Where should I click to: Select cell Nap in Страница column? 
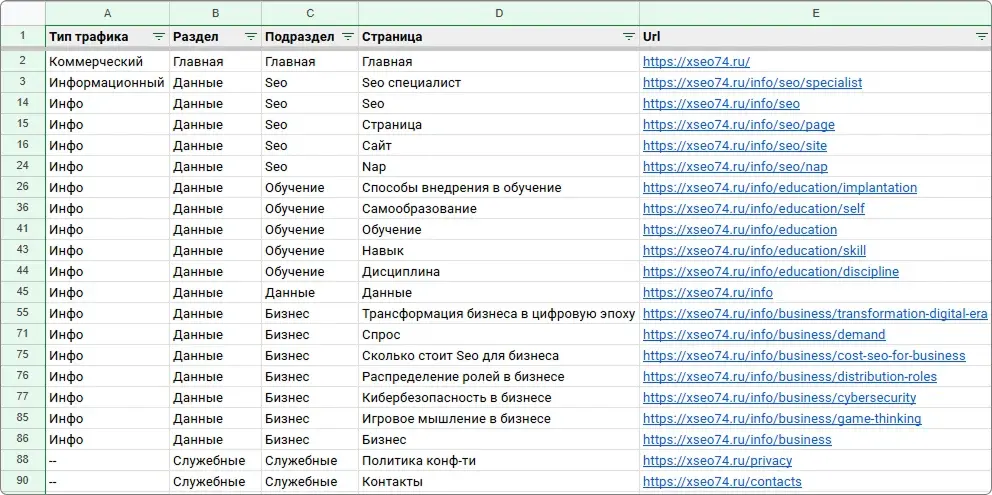click(x=499, y=167)
